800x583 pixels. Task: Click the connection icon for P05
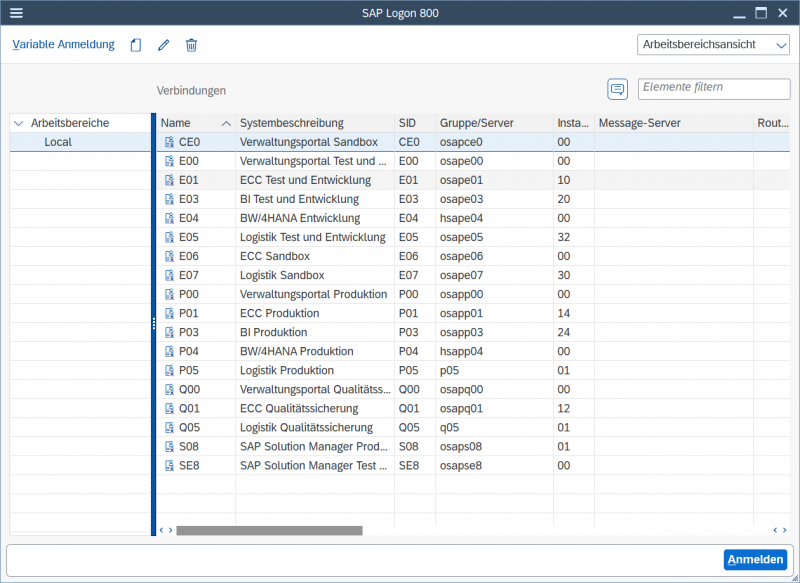coord(169,371)
